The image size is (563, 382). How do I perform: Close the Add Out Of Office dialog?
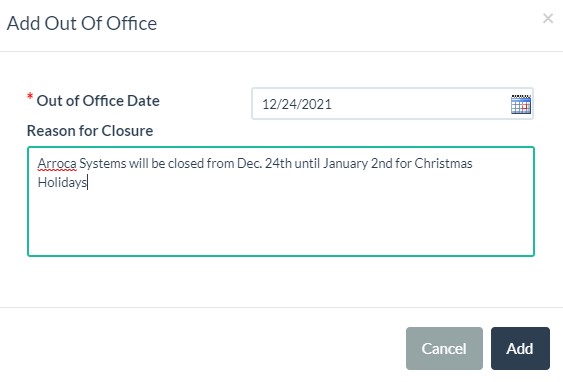[x=548, y=18]
